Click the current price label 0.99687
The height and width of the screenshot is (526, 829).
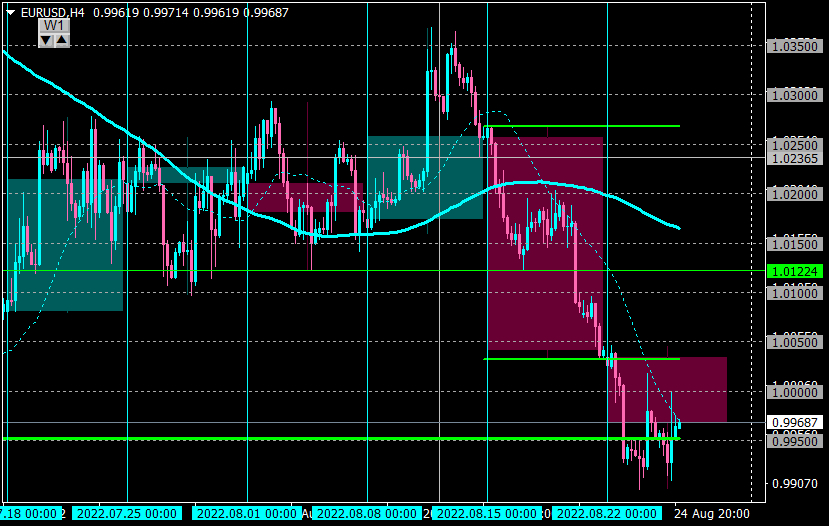click(x=795, y=422)
